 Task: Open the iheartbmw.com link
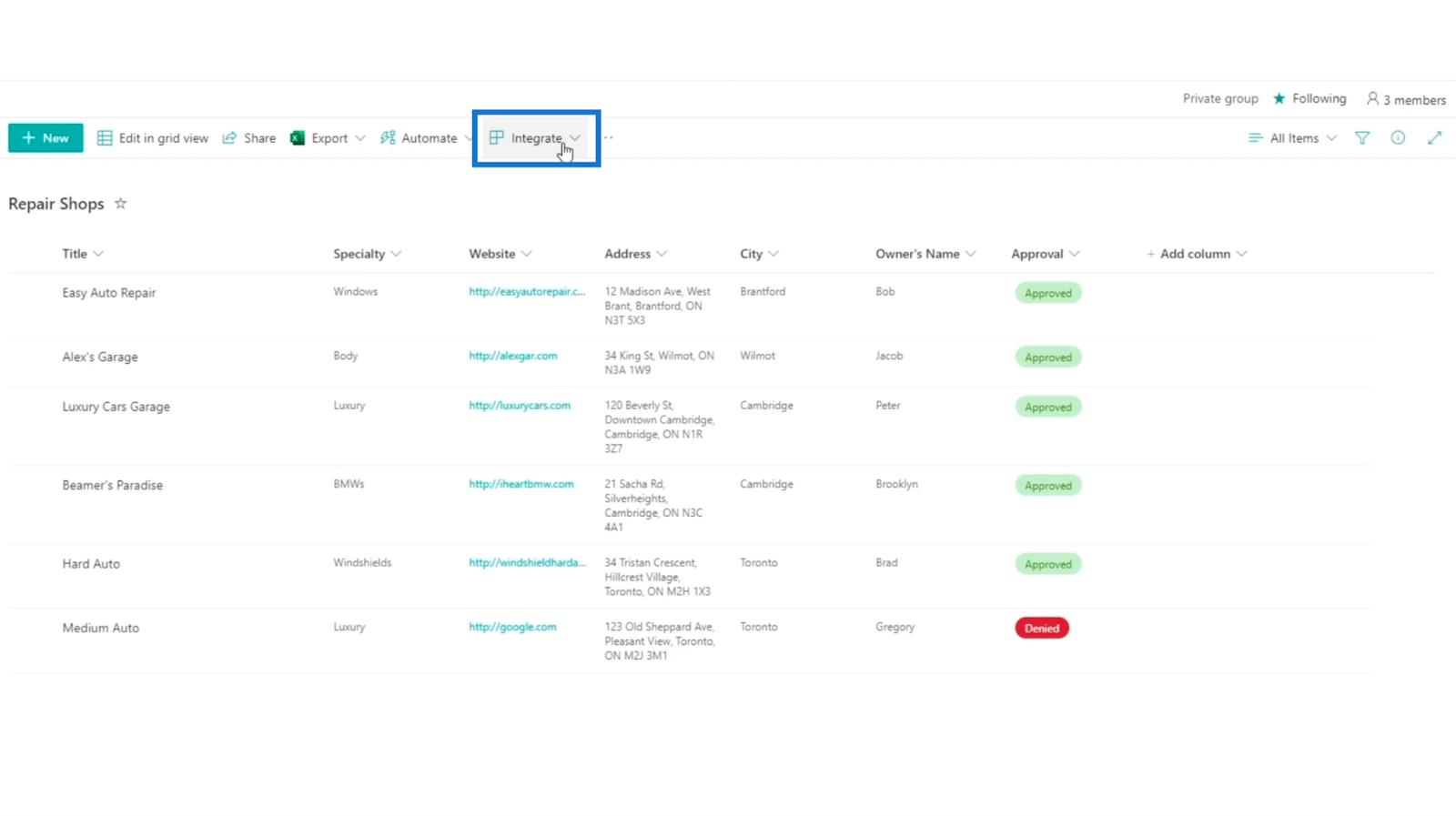[521, 484]
